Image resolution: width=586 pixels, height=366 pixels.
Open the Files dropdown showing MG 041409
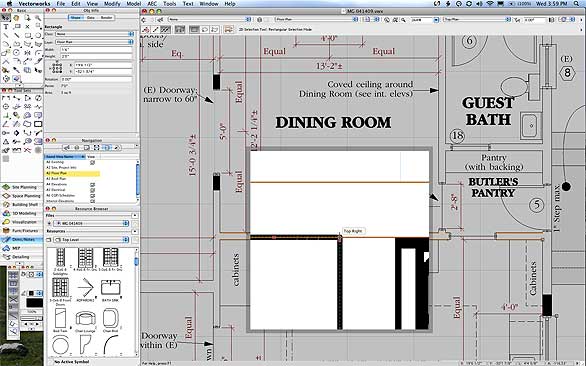point(91,223)
